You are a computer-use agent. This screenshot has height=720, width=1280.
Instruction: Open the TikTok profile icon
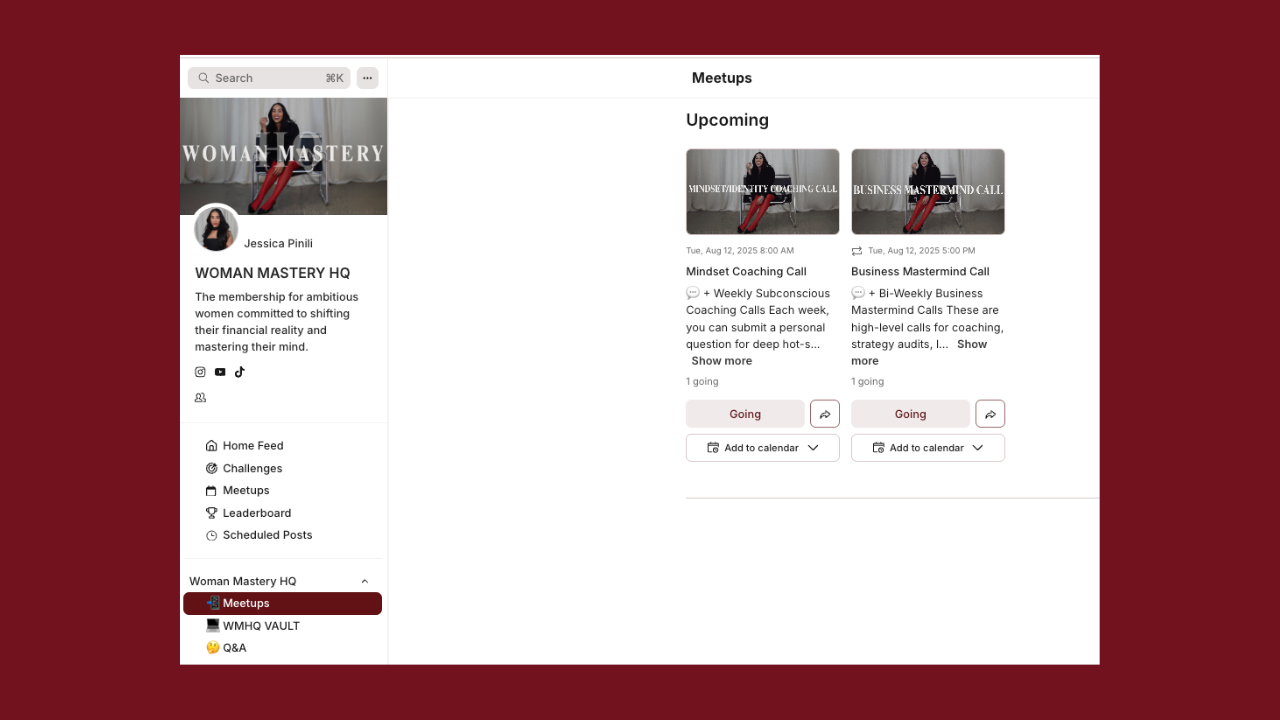tap(240, 372)
